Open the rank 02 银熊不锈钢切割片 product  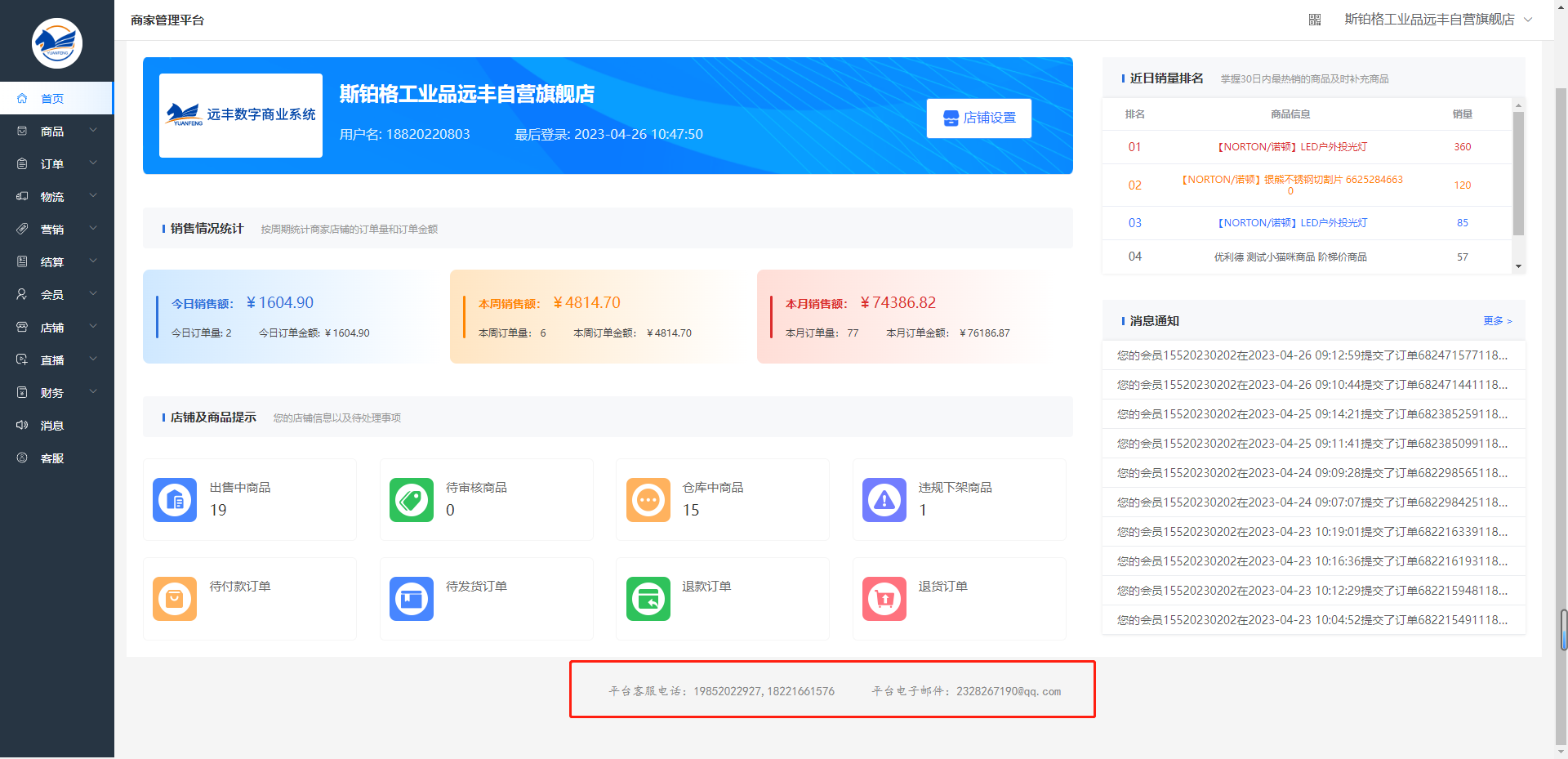click(1292, 185)
